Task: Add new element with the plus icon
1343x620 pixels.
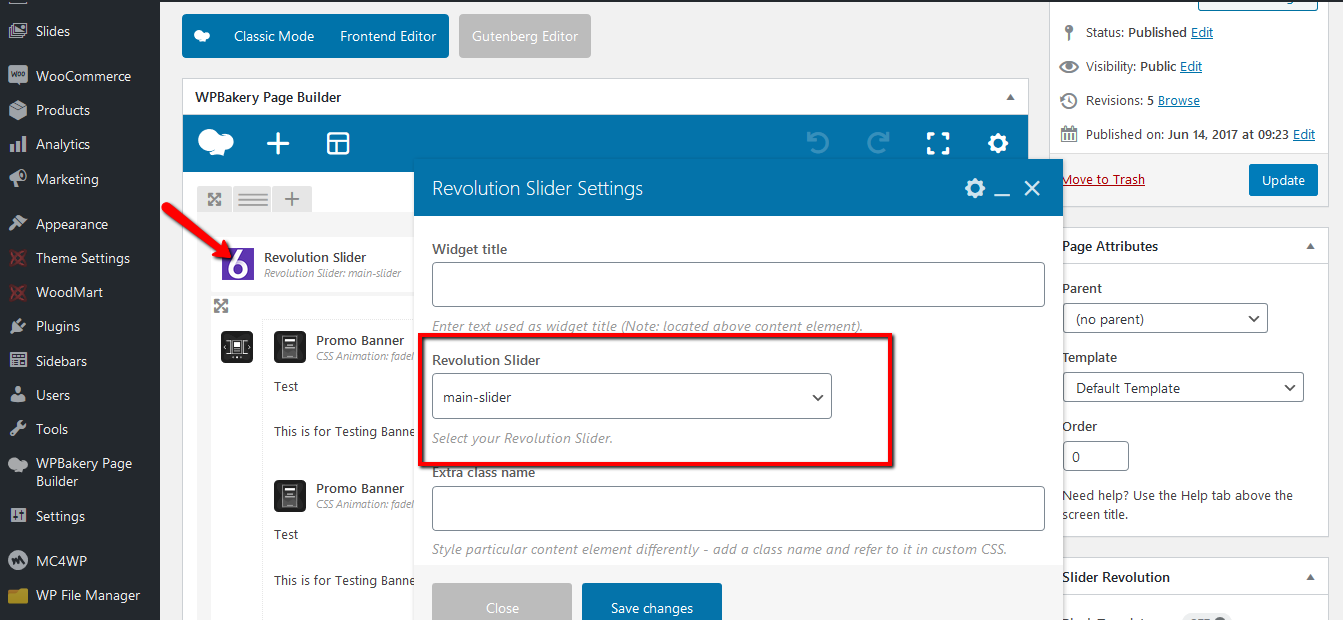Action: point(278,143)
